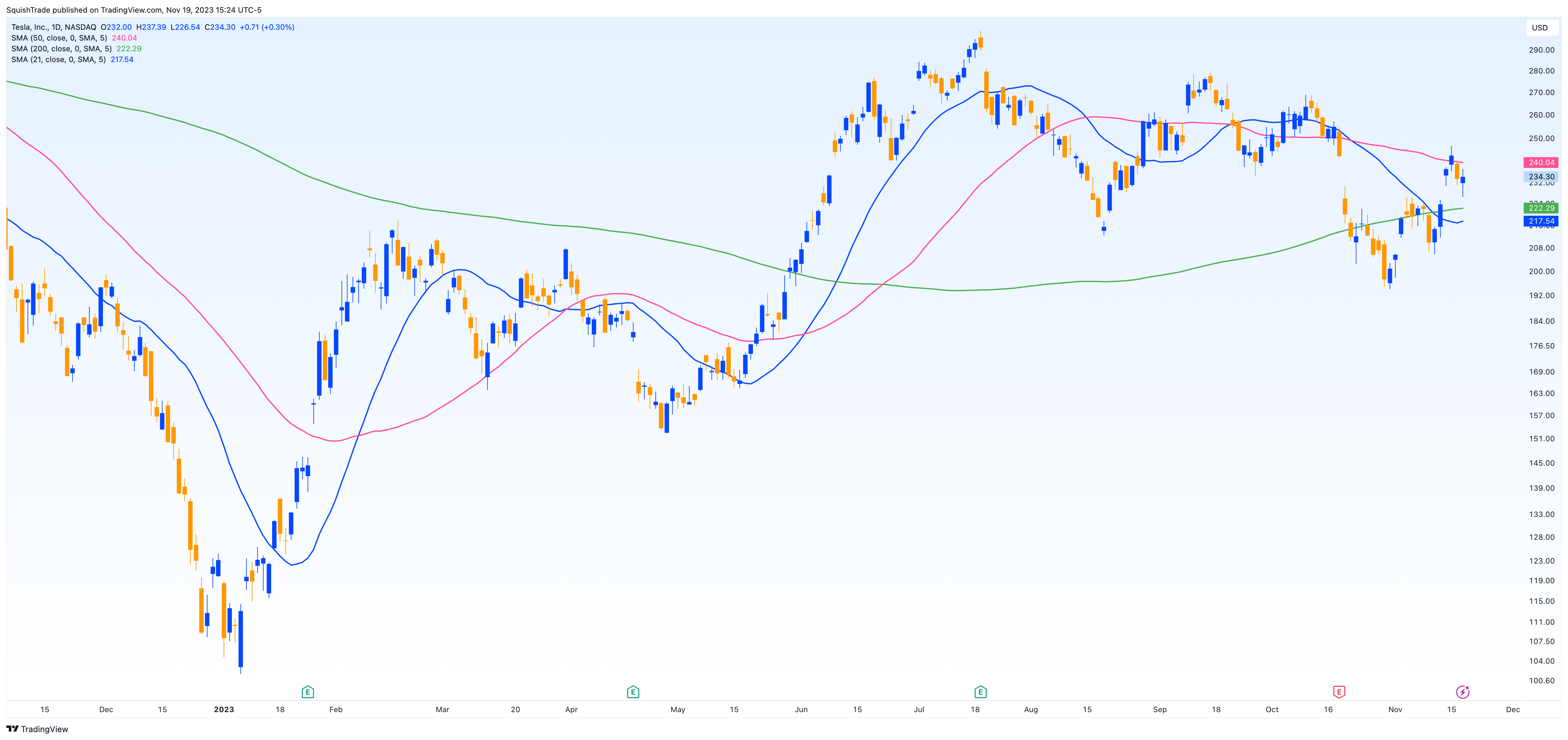Click the January earnings marker icon
Image resolution: width=1568 pixels, height=740 pixels.
coord(308,692)
